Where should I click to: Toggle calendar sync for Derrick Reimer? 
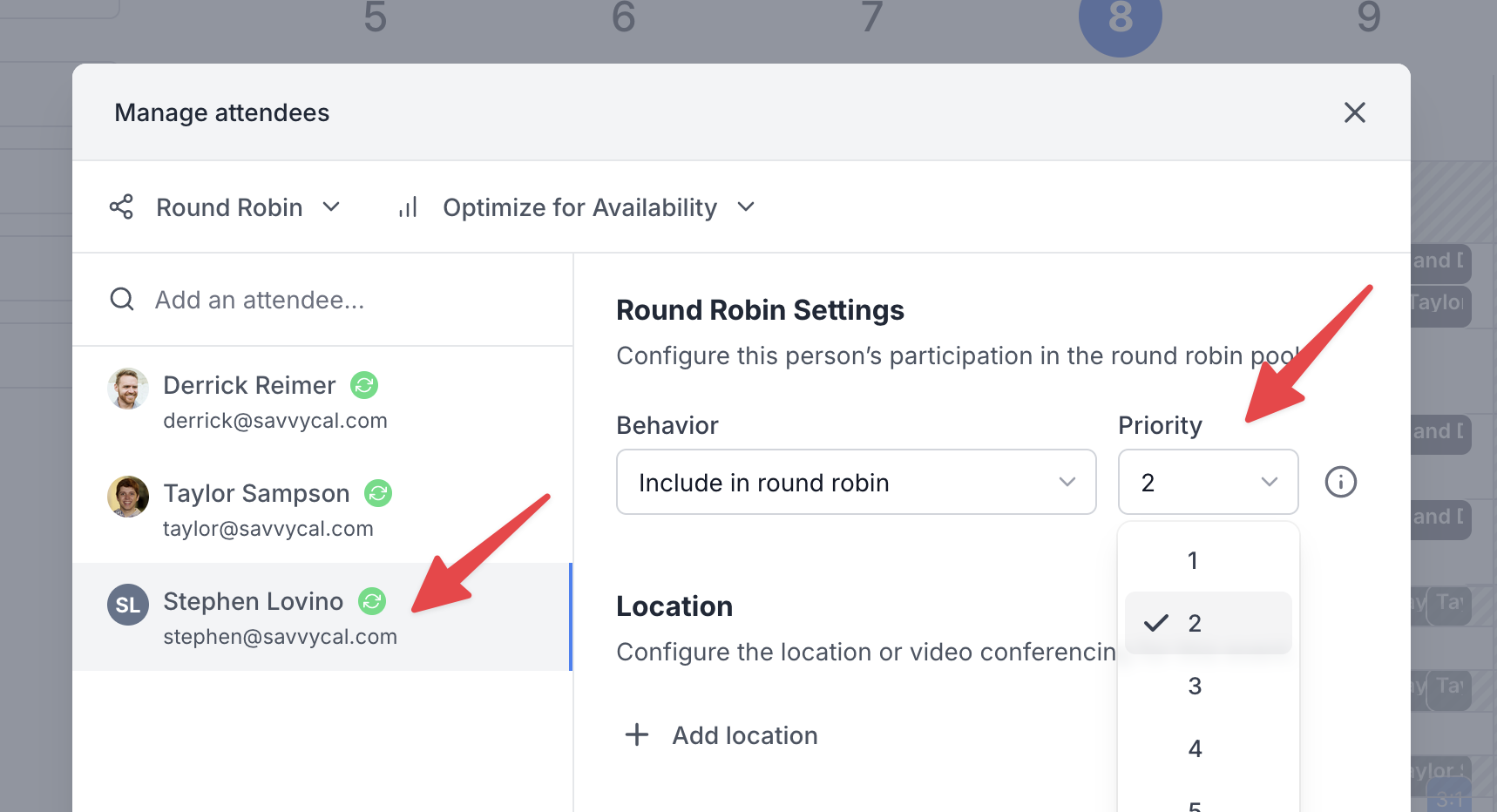(x=363, y=385)
